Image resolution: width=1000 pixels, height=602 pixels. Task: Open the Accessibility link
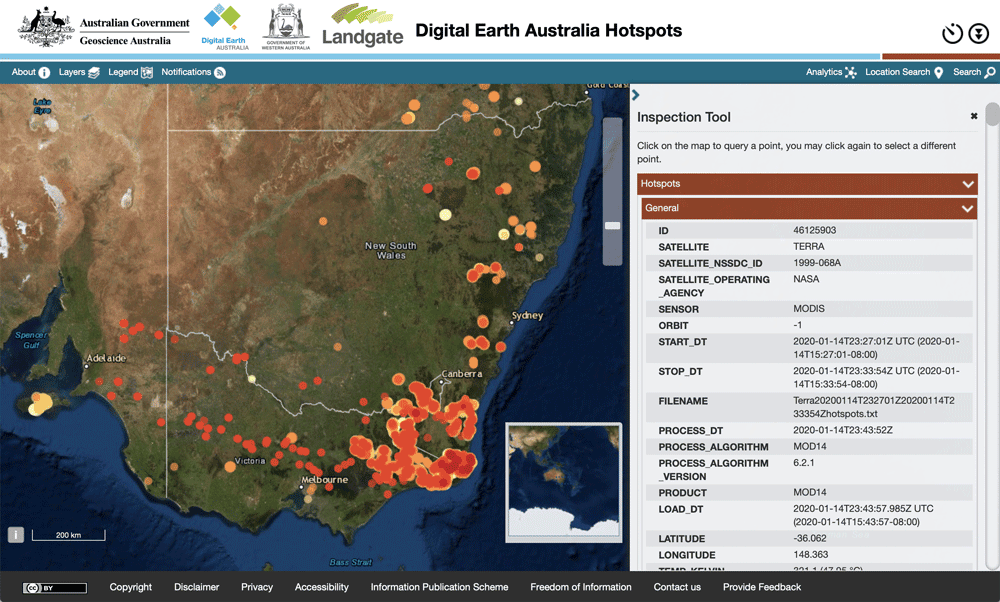(x=321, y=587)
